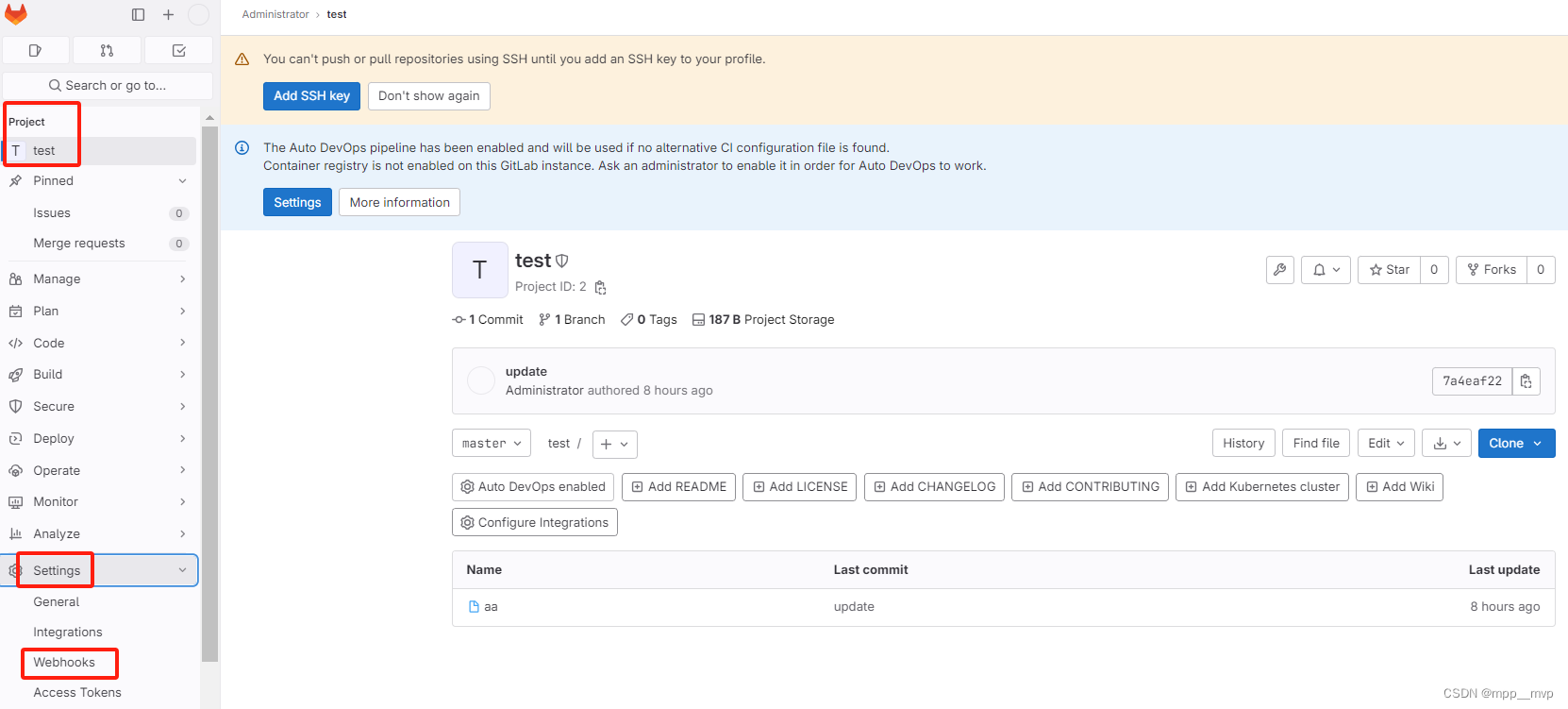1568x709 pixels.
Task: Click the GitLab fox logo
Action: pos(16,14)
